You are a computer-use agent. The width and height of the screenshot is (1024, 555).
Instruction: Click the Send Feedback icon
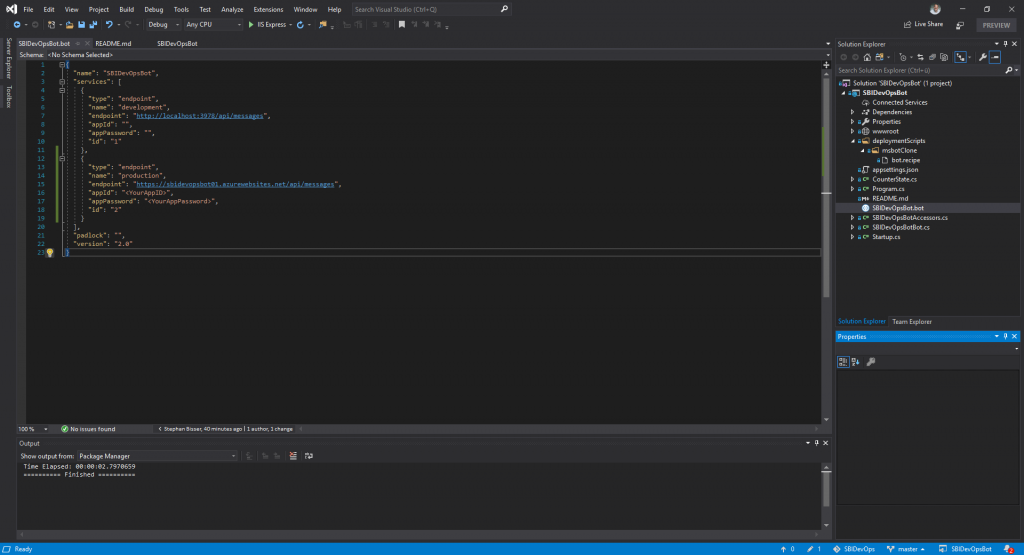[x=960, y=25]
